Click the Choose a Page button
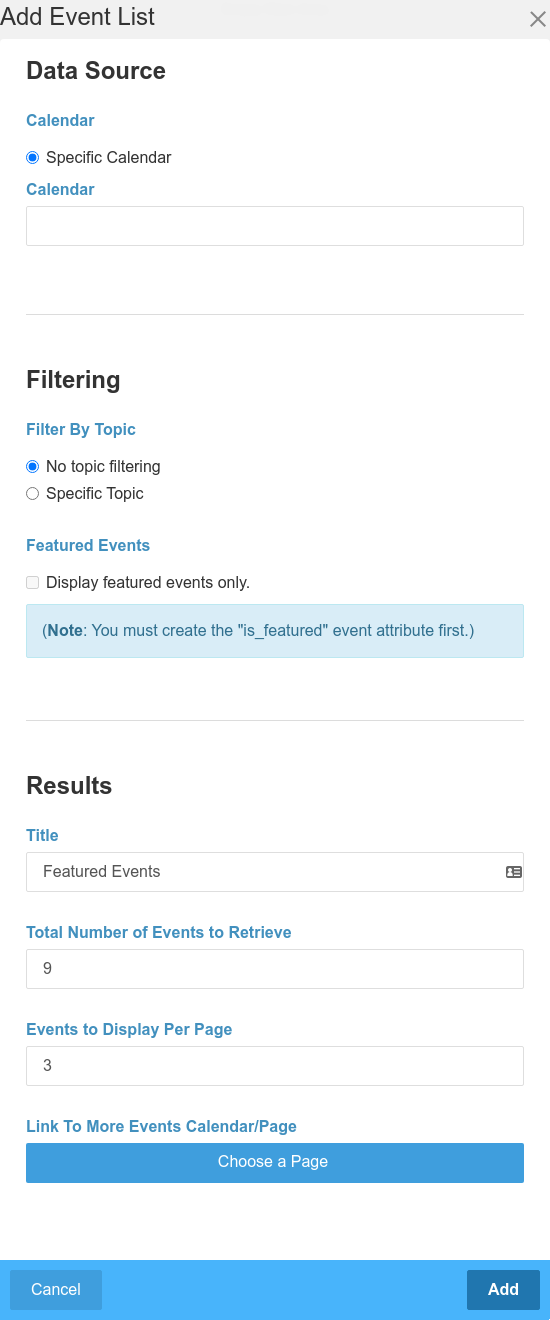 275,1163
